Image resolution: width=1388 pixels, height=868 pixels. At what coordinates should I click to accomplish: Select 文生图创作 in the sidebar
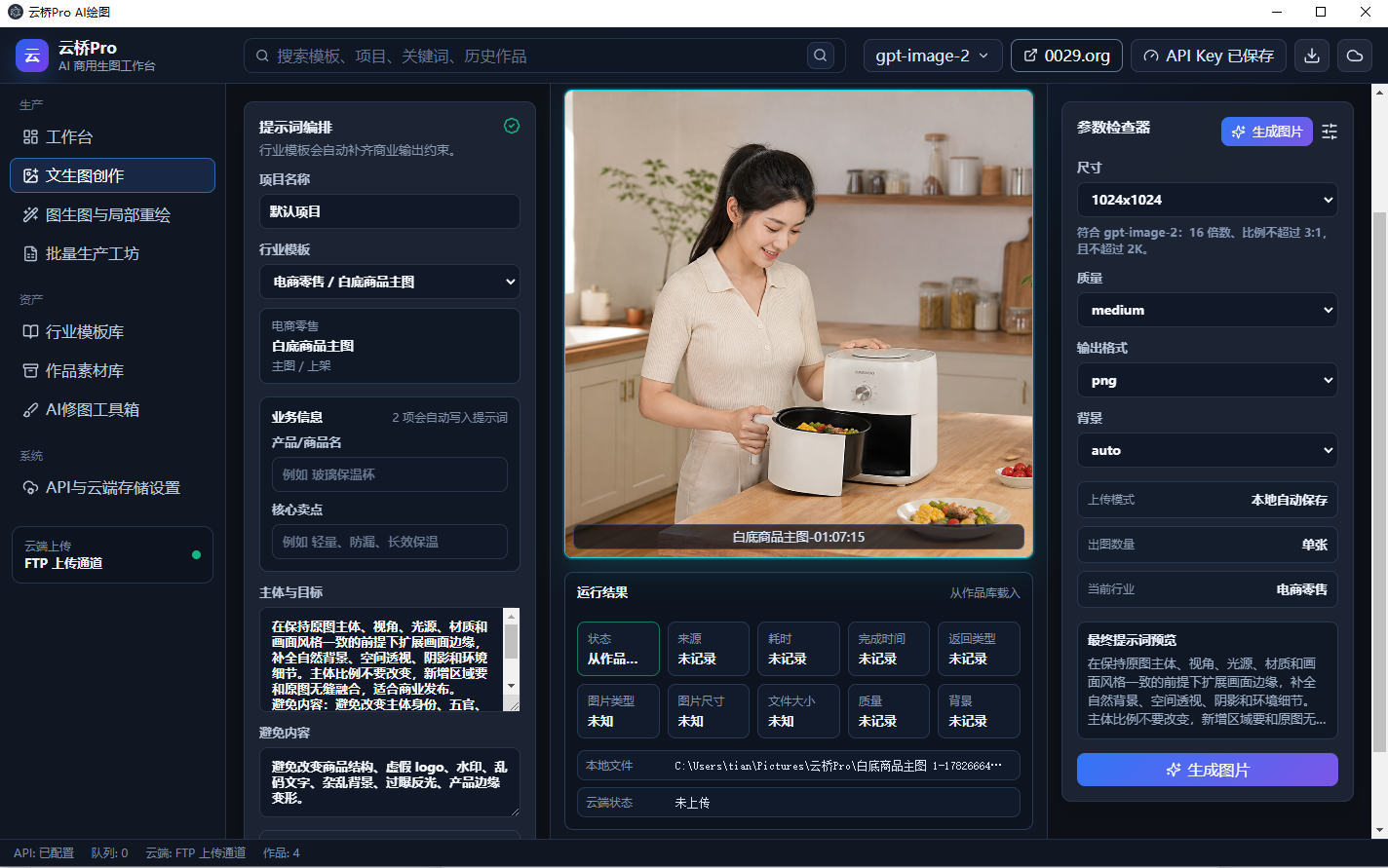tap(112, 175)
